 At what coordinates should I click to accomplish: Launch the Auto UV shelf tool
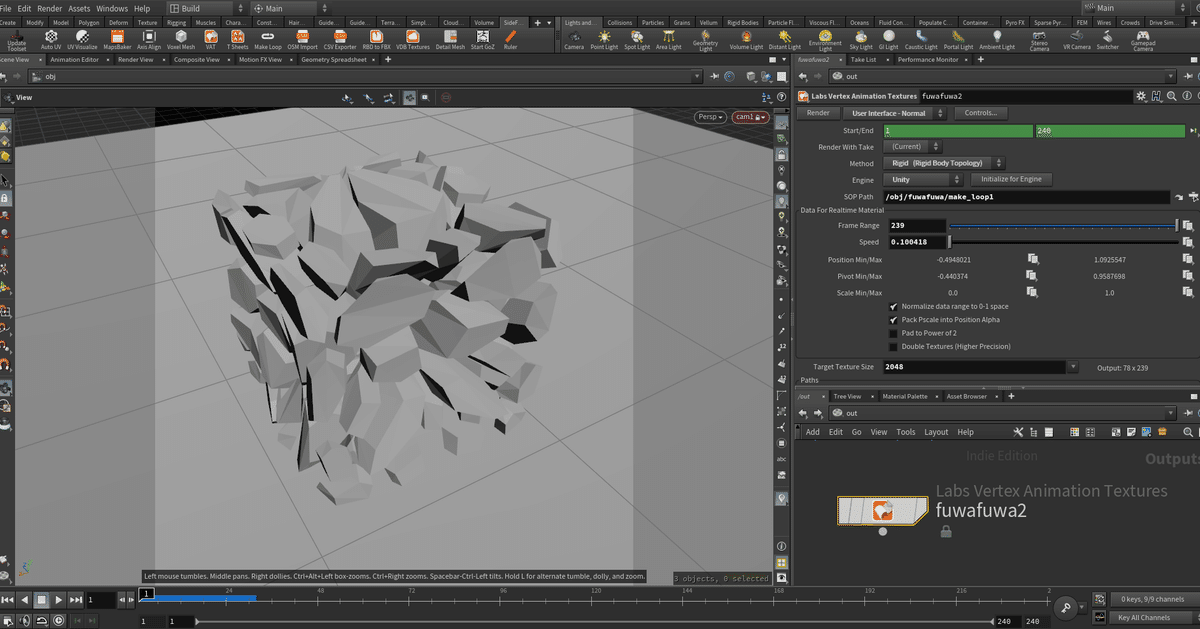(x=51, y=39)
